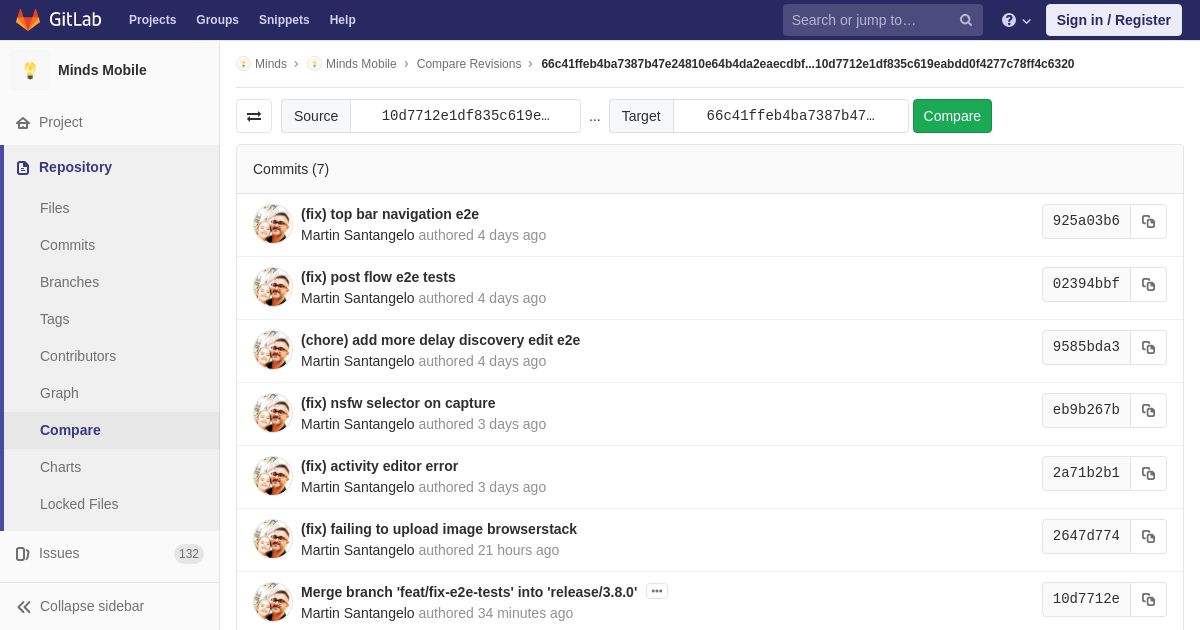Open Issues in the sidebar
The image size is (1200, 630).
click(x=59, y=553)
